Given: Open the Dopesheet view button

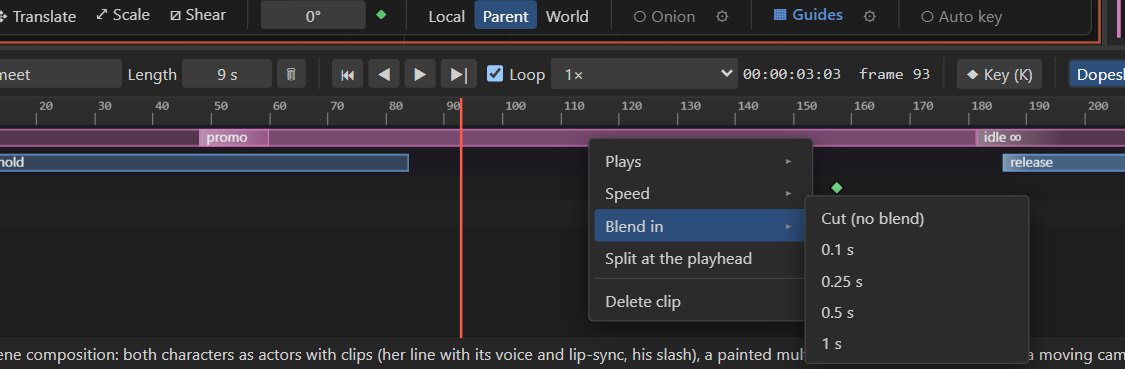Looking at the screenshot, I should click(1098, 75).
